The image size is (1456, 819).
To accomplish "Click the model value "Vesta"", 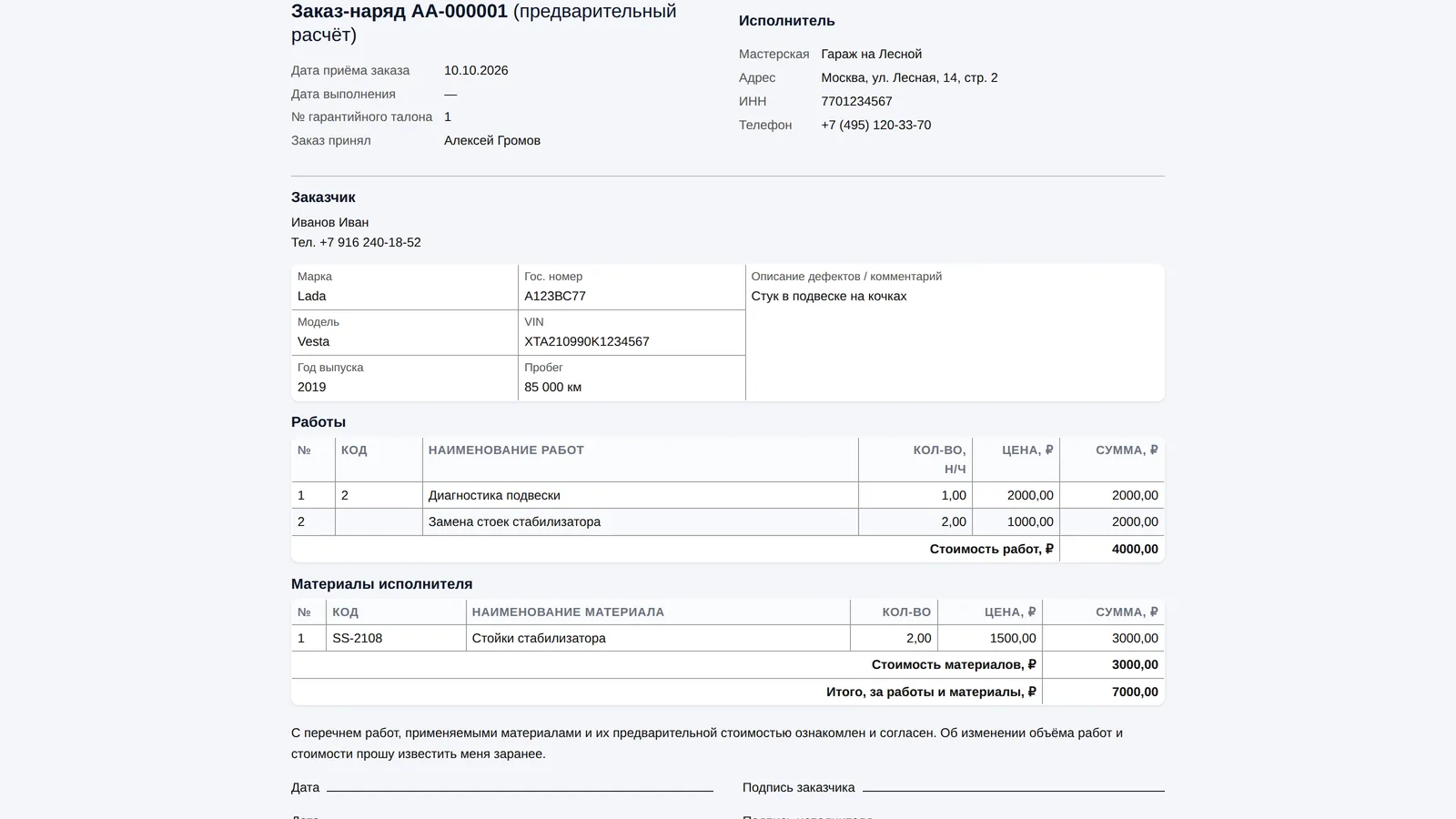I will pos(313,341).
